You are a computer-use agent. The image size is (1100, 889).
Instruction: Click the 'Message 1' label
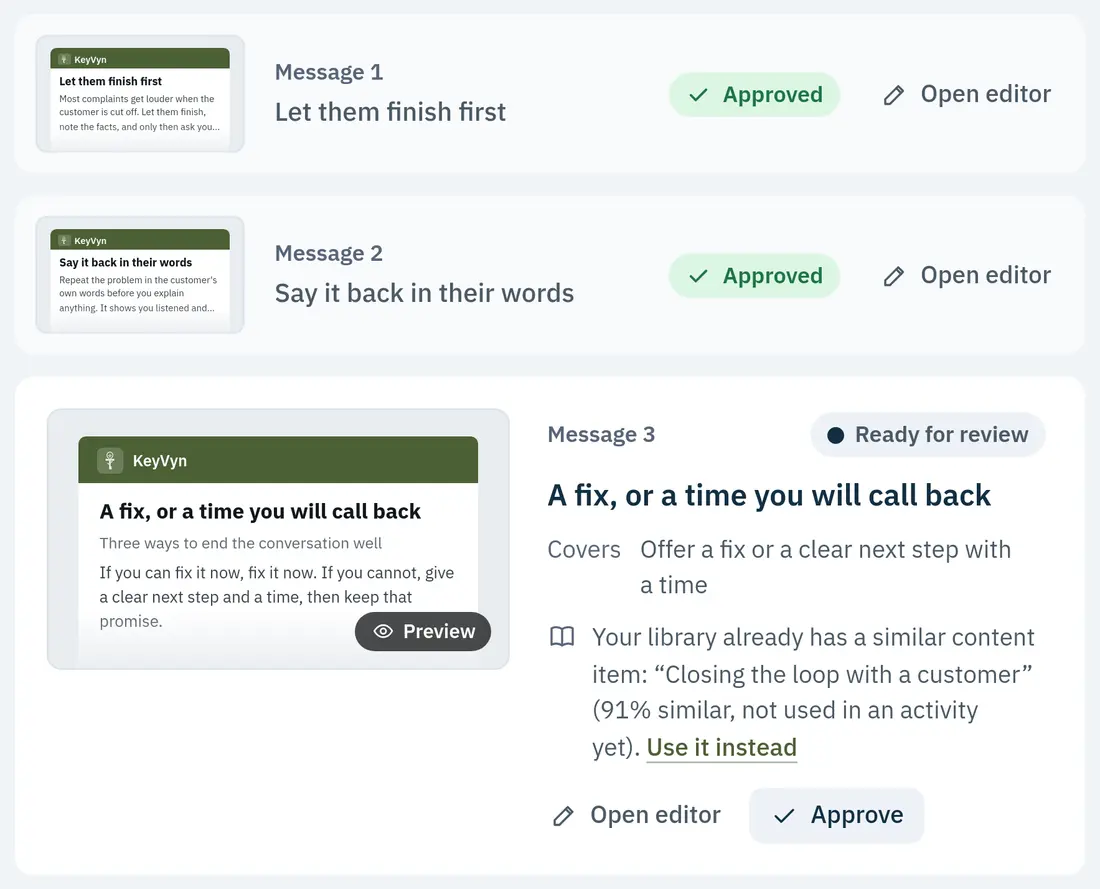(329, 72)
